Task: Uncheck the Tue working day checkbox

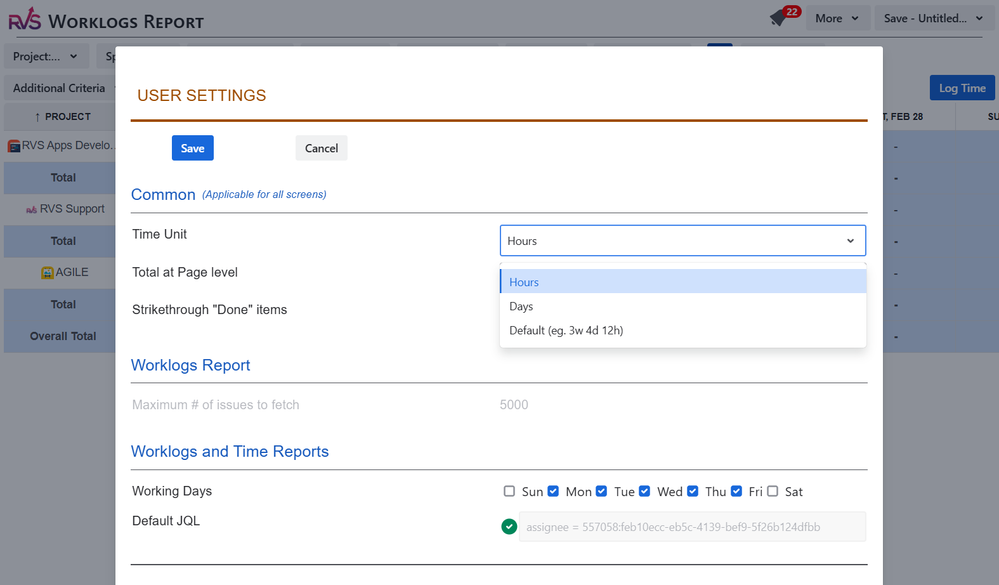Action: (601, 491)
